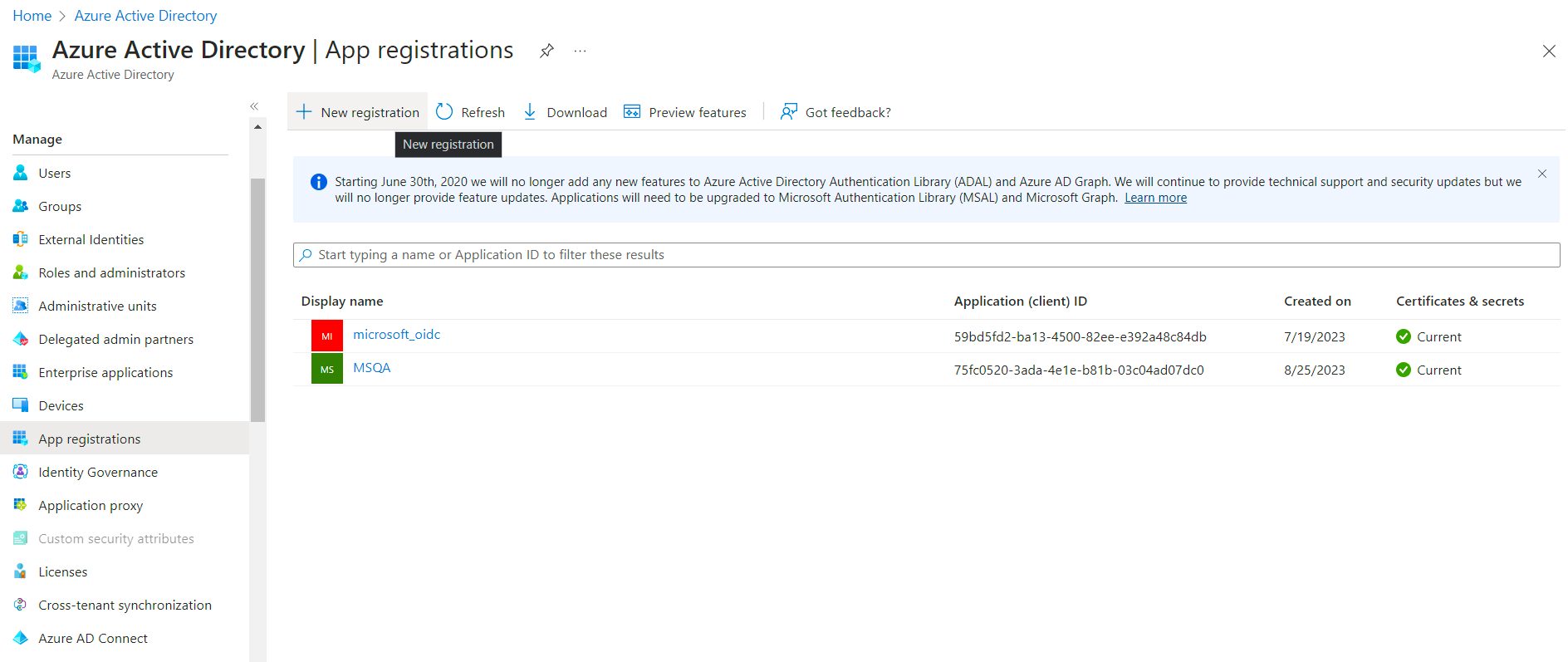Click the Download button label
The image size is (1568, 662).
(576, 112)
